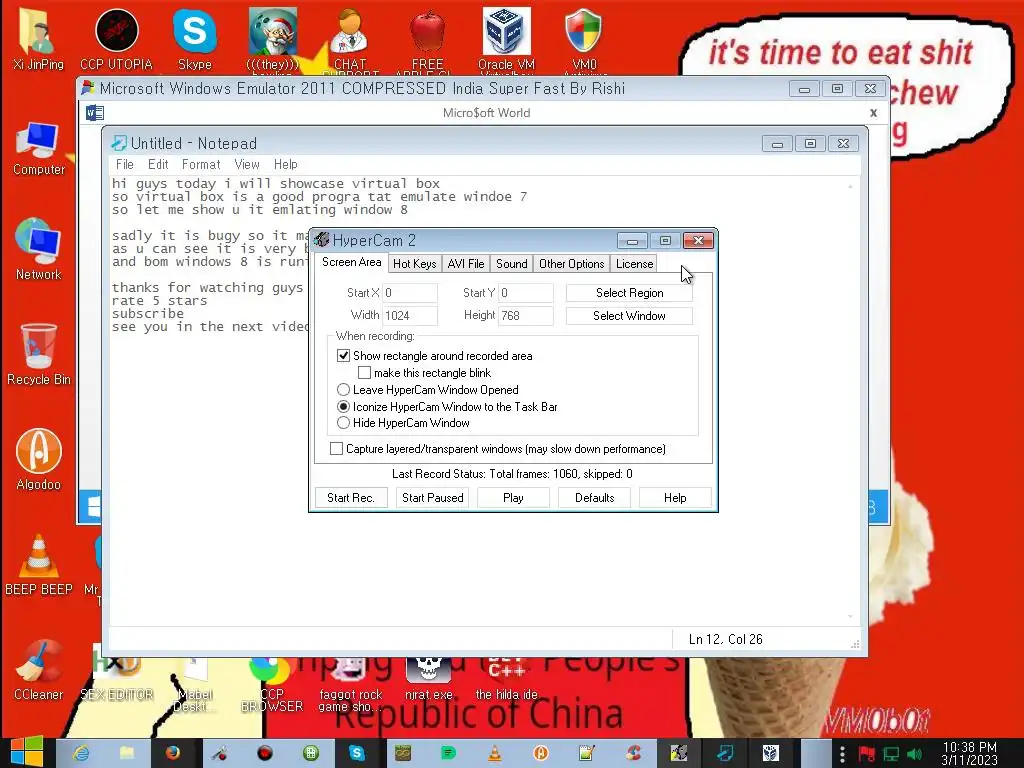
Task: Switch to the License tab
Action: pos(634,264)
